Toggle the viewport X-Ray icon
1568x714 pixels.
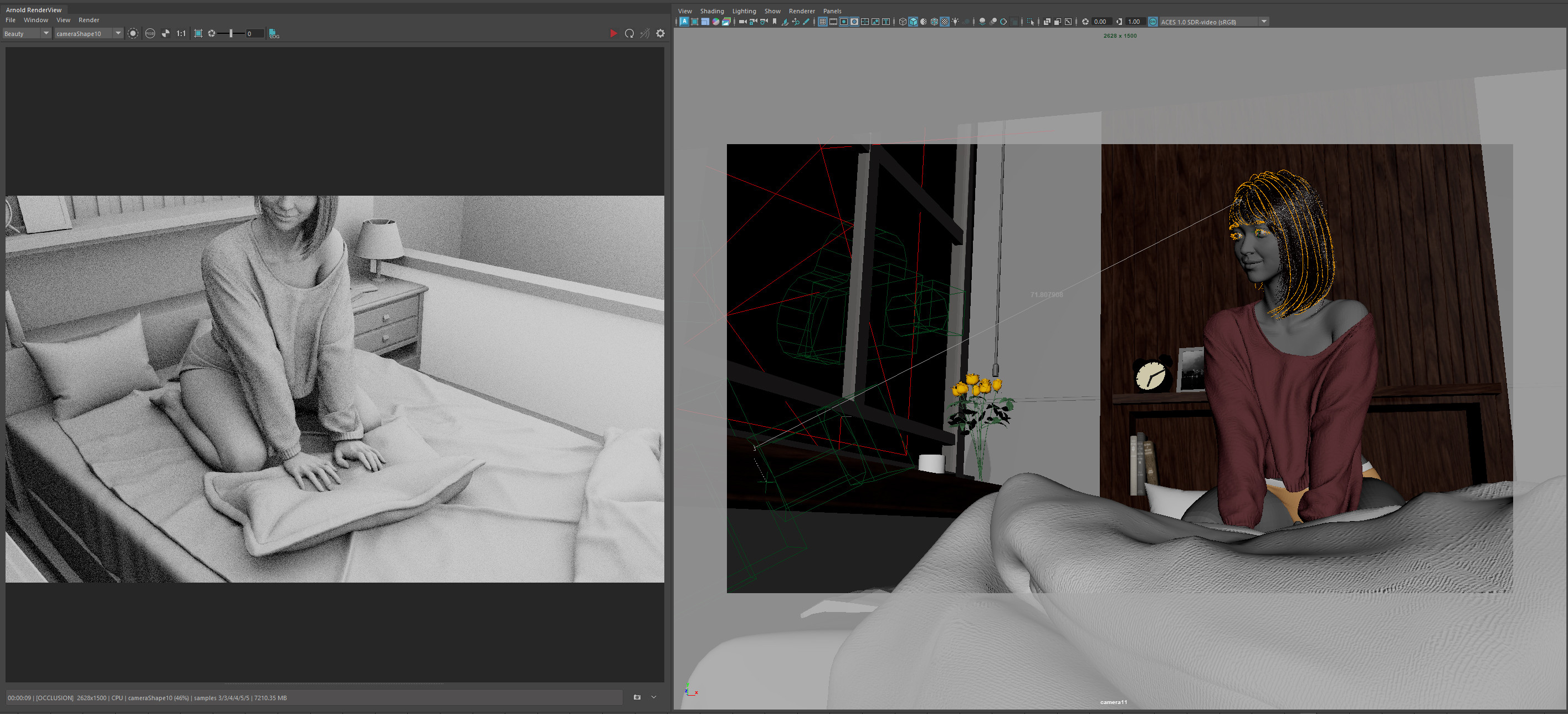[x=1047, y=22]
